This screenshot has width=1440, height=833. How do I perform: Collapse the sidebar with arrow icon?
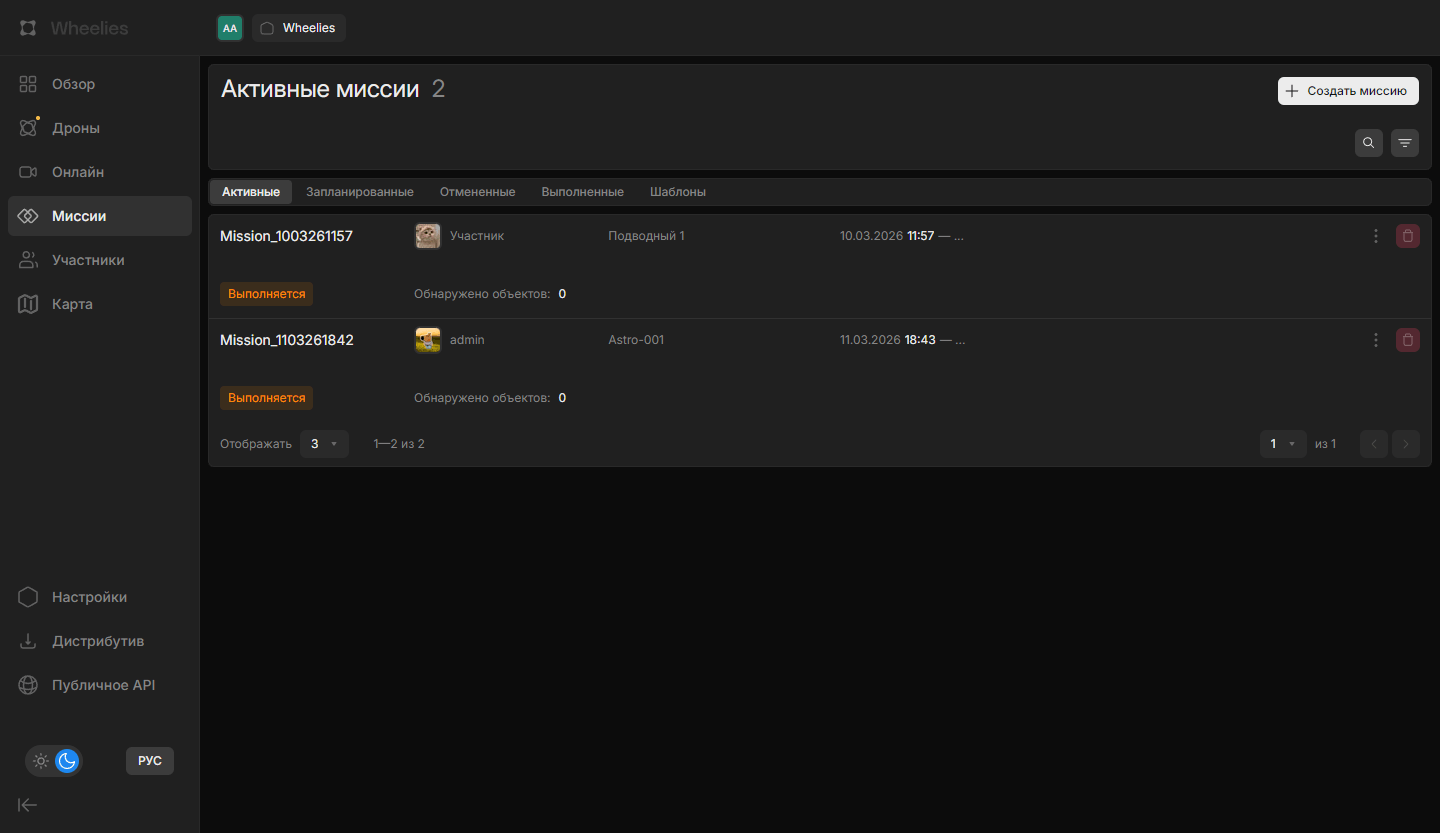coord(28,805)
